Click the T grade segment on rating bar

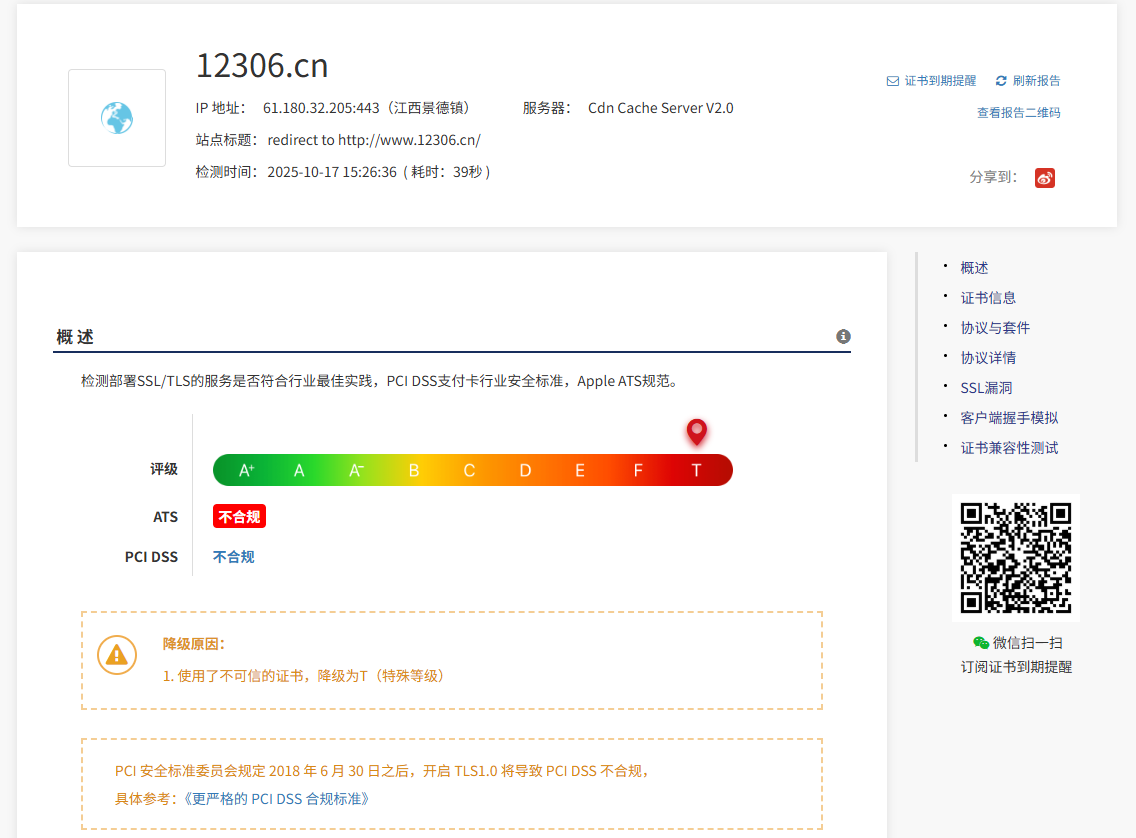pos(696,469)
